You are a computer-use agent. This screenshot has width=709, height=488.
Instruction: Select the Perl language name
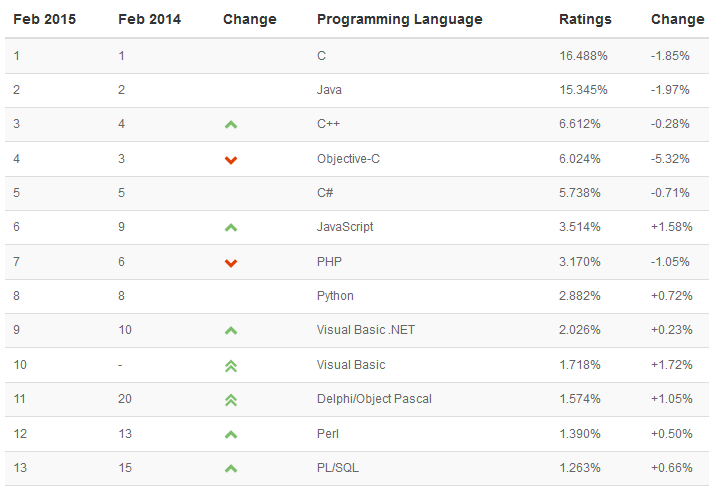click(328, 434)
